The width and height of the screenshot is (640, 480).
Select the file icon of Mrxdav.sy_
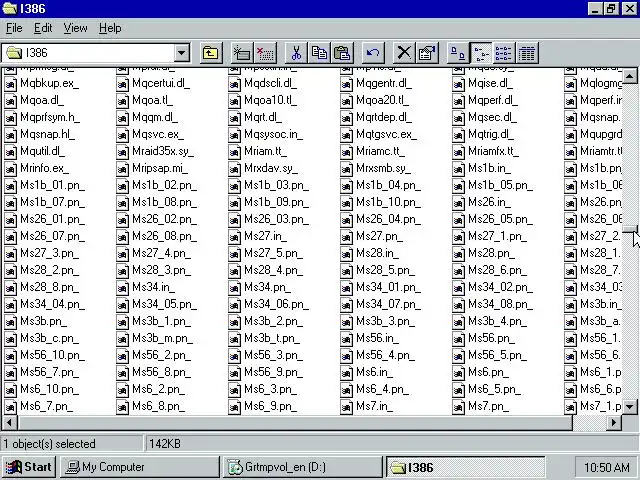(x=234, y=169)
